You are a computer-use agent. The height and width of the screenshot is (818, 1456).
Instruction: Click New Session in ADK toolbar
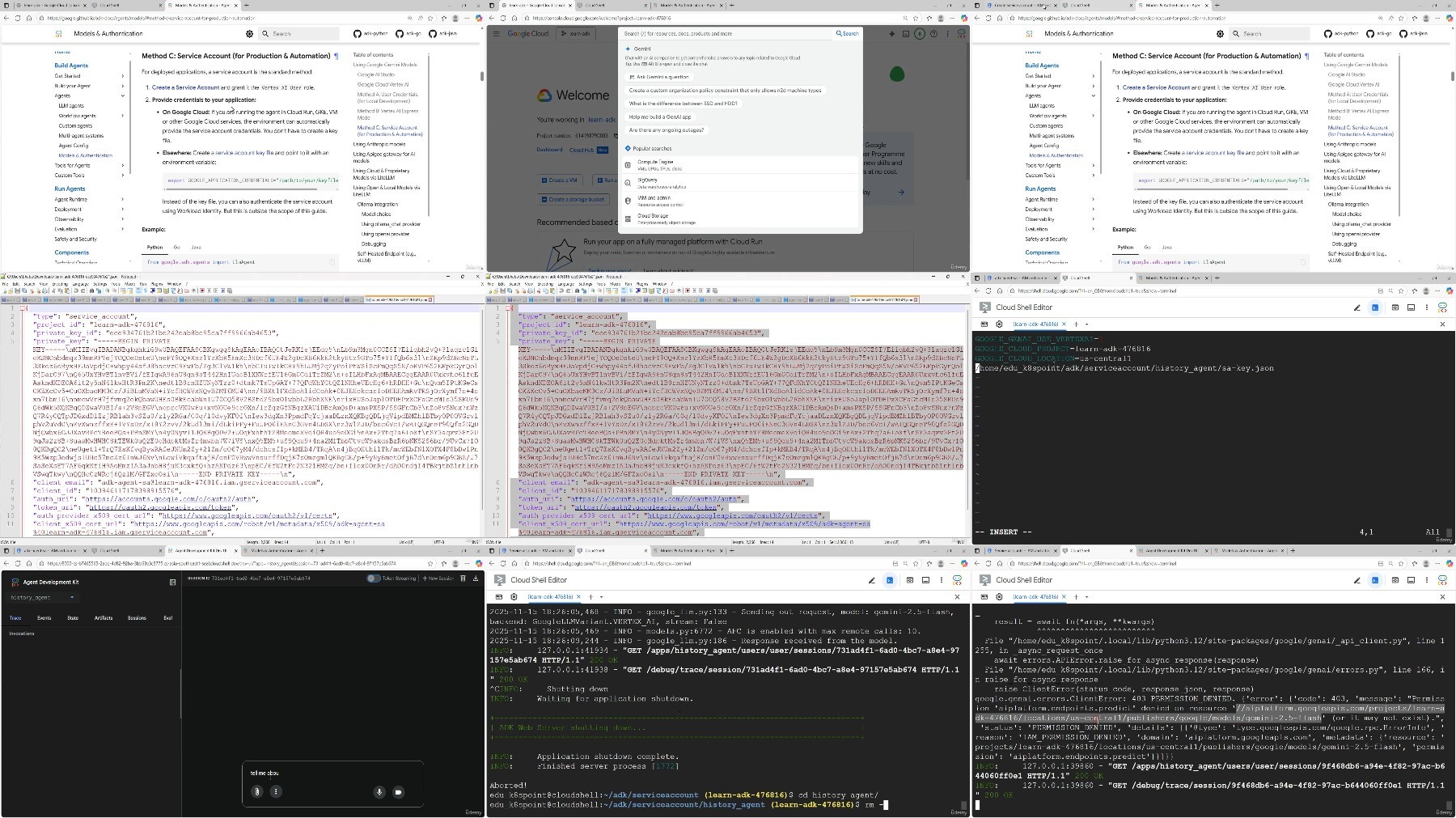[x=438, y=579]
